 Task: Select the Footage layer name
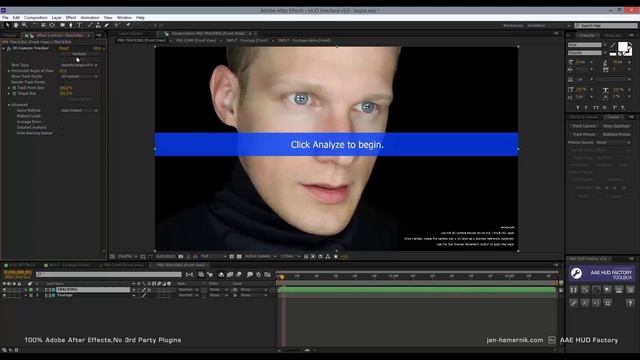coord(65,295)
